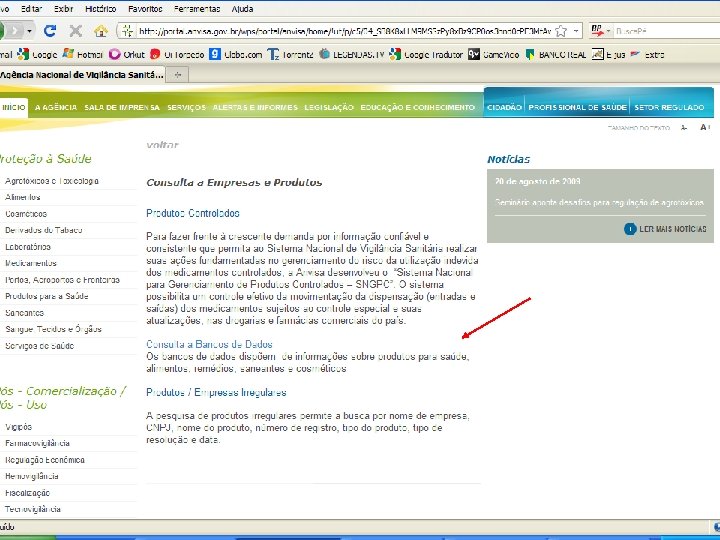Select Tecnovigilância in sidebar
Viewport: 720px width, 540px height.
(33, 509)
